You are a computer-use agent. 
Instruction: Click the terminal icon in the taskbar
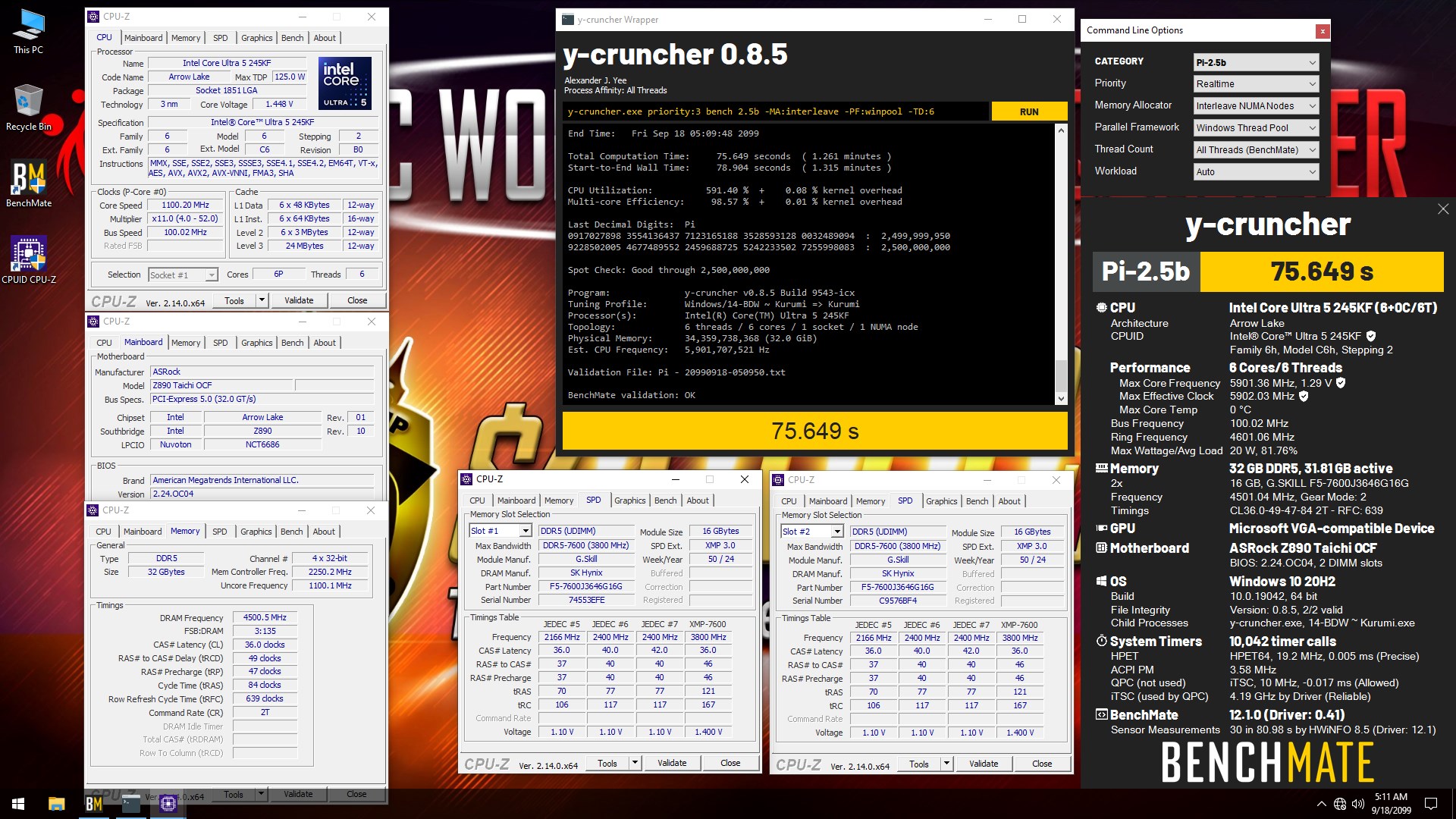point(130,803)
